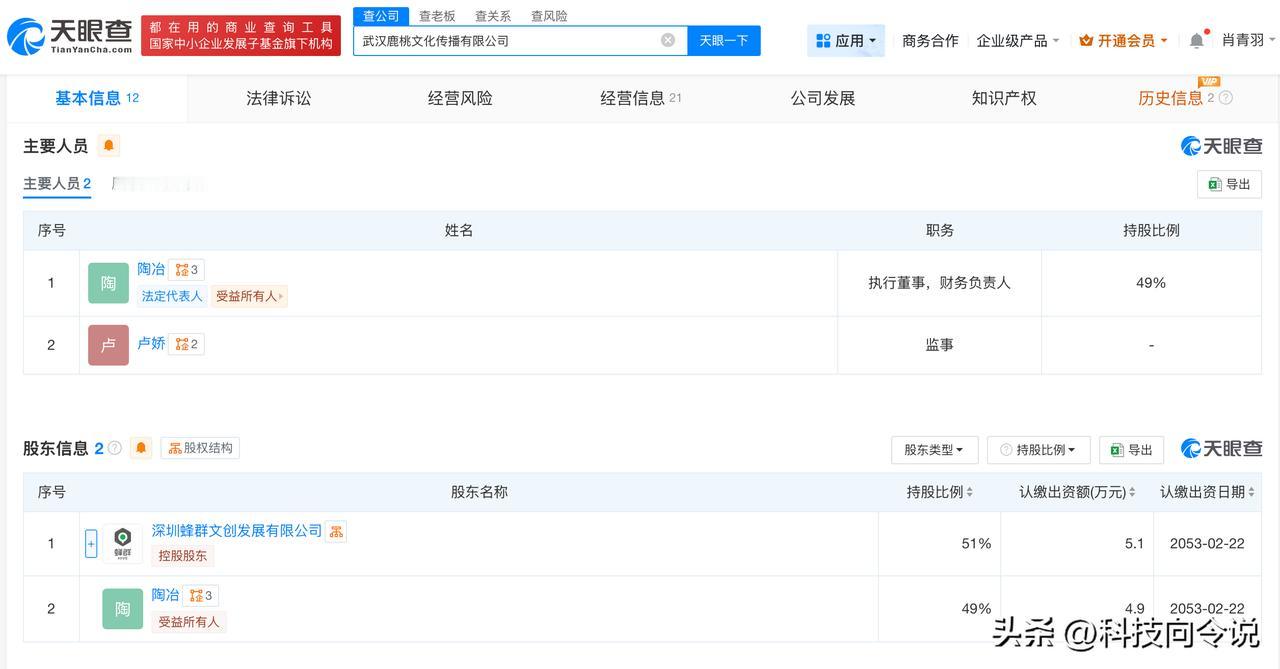Switch to the 经营信息 tab
This screenshot has height=669, width=1280.
(641, 98)
